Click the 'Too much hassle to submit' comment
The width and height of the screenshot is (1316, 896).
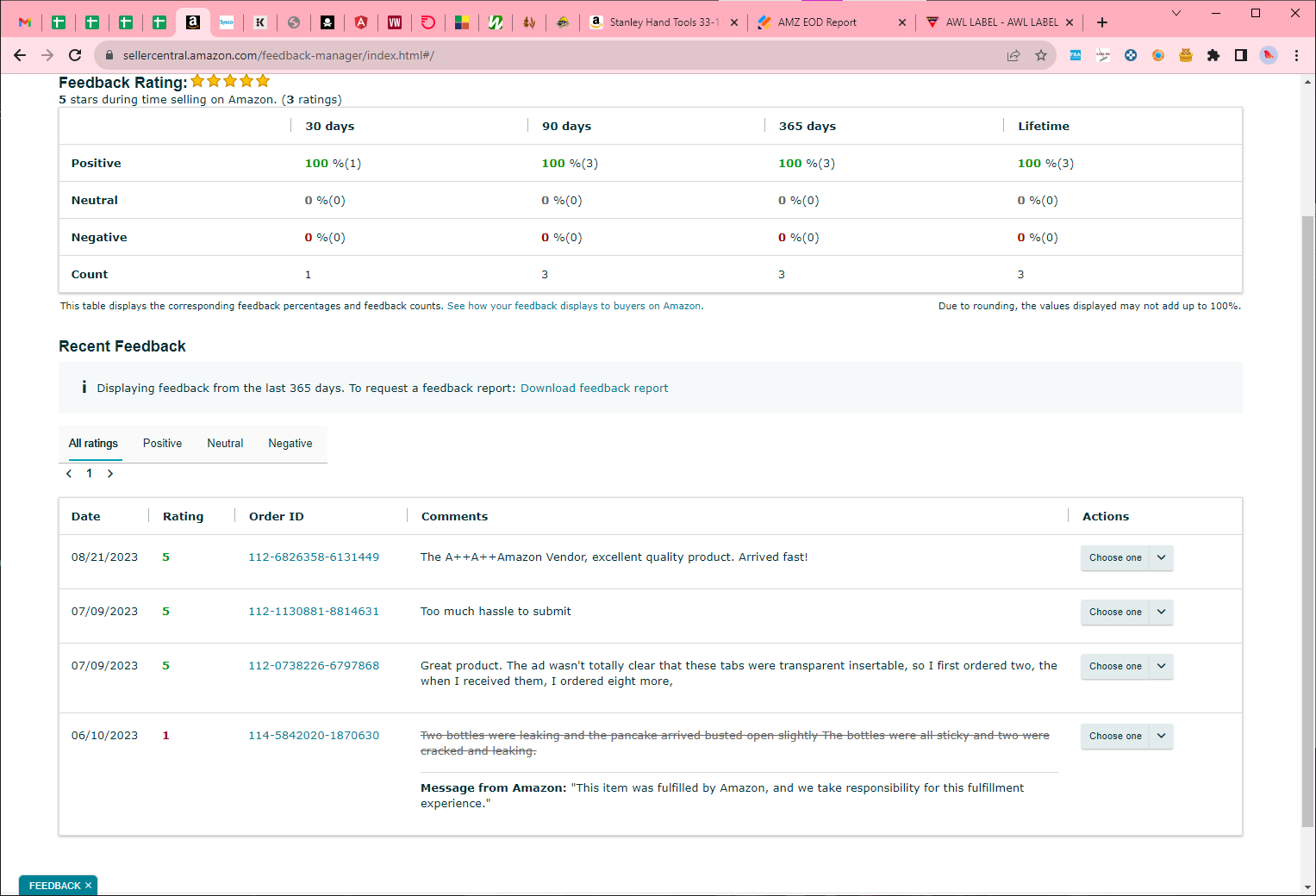[496, 612]
